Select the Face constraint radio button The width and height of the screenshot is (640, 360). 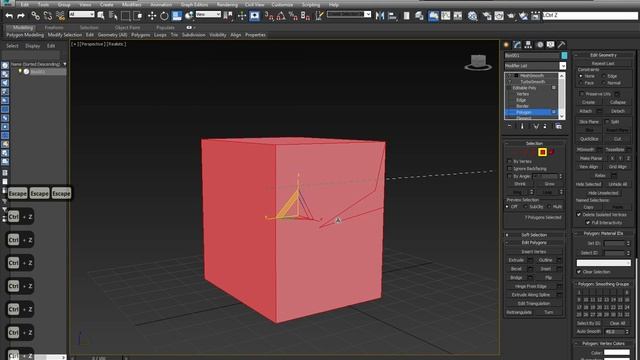point(581,83)
